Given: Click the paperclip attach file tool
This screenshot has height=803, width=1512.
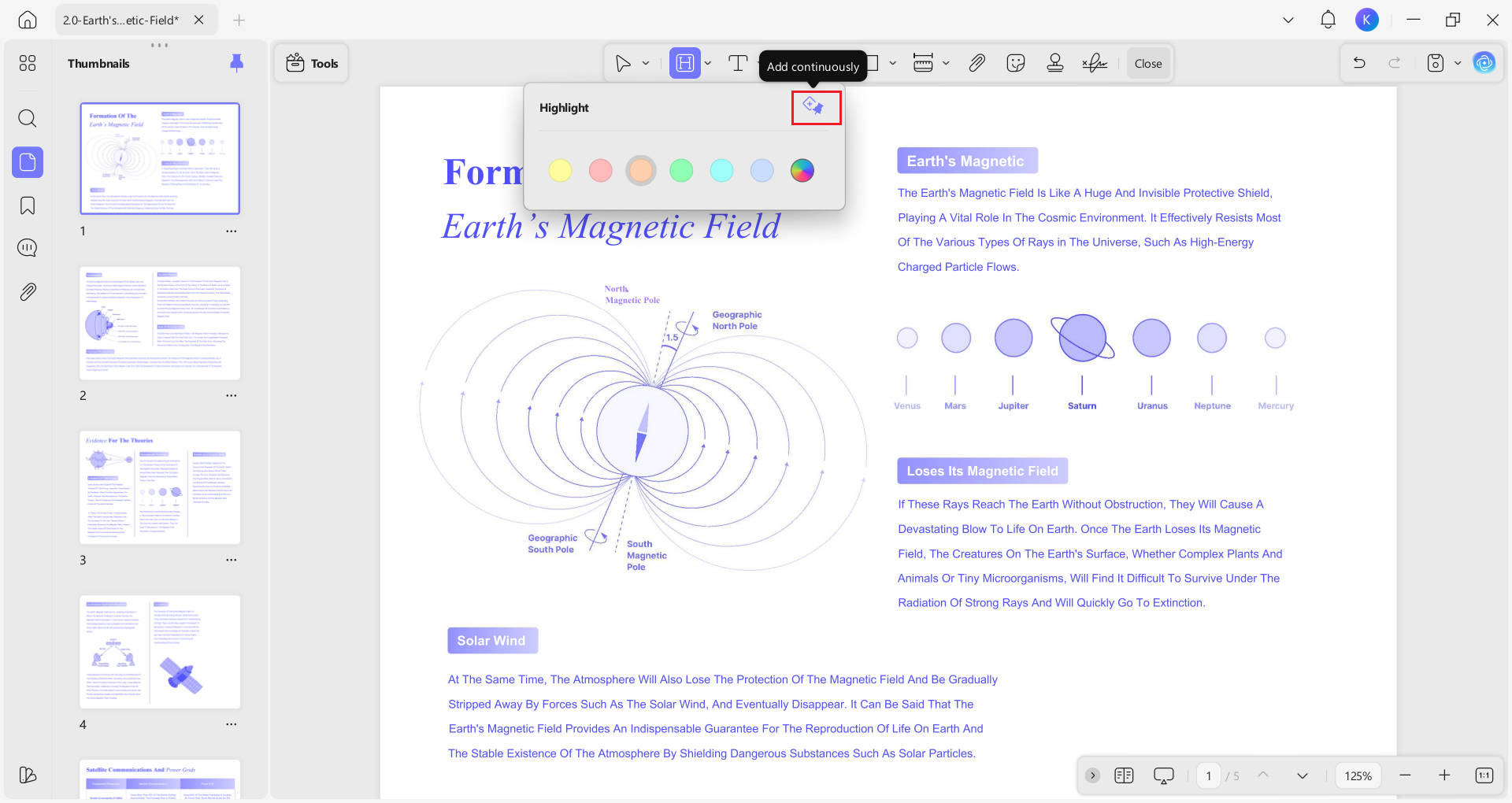Looking at the screenshot, I should coord(976,64).
